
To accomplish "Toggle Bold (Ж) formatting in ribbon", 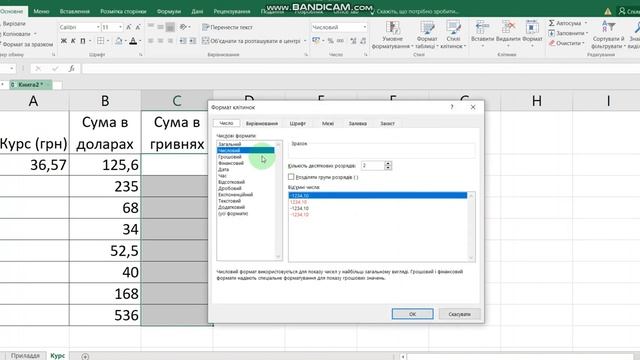I will pos(64,41).
